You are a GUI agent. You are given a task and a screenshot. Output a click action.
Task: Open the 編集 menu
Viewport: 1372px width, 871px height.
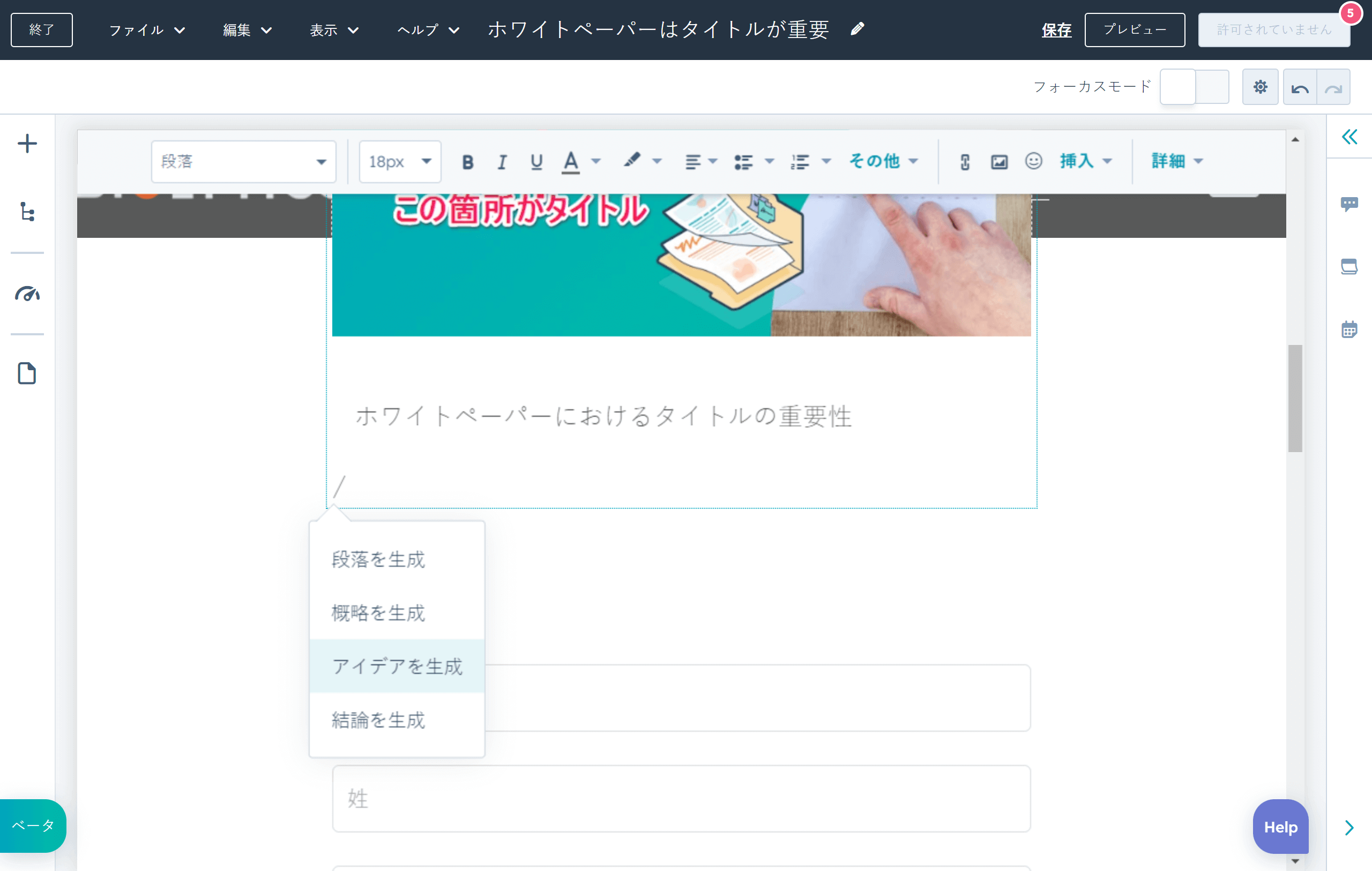coord(247,29)
